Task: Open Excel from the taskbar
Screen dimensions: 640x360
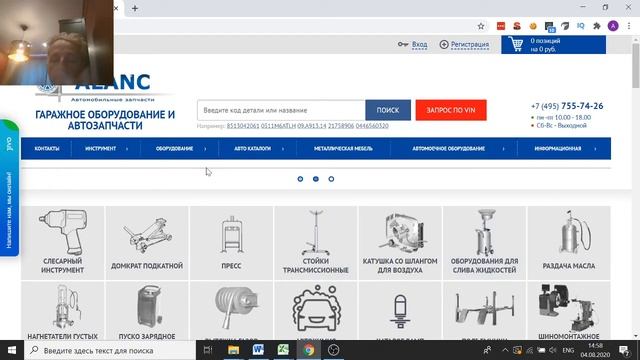Action: (x=283, y=350)
